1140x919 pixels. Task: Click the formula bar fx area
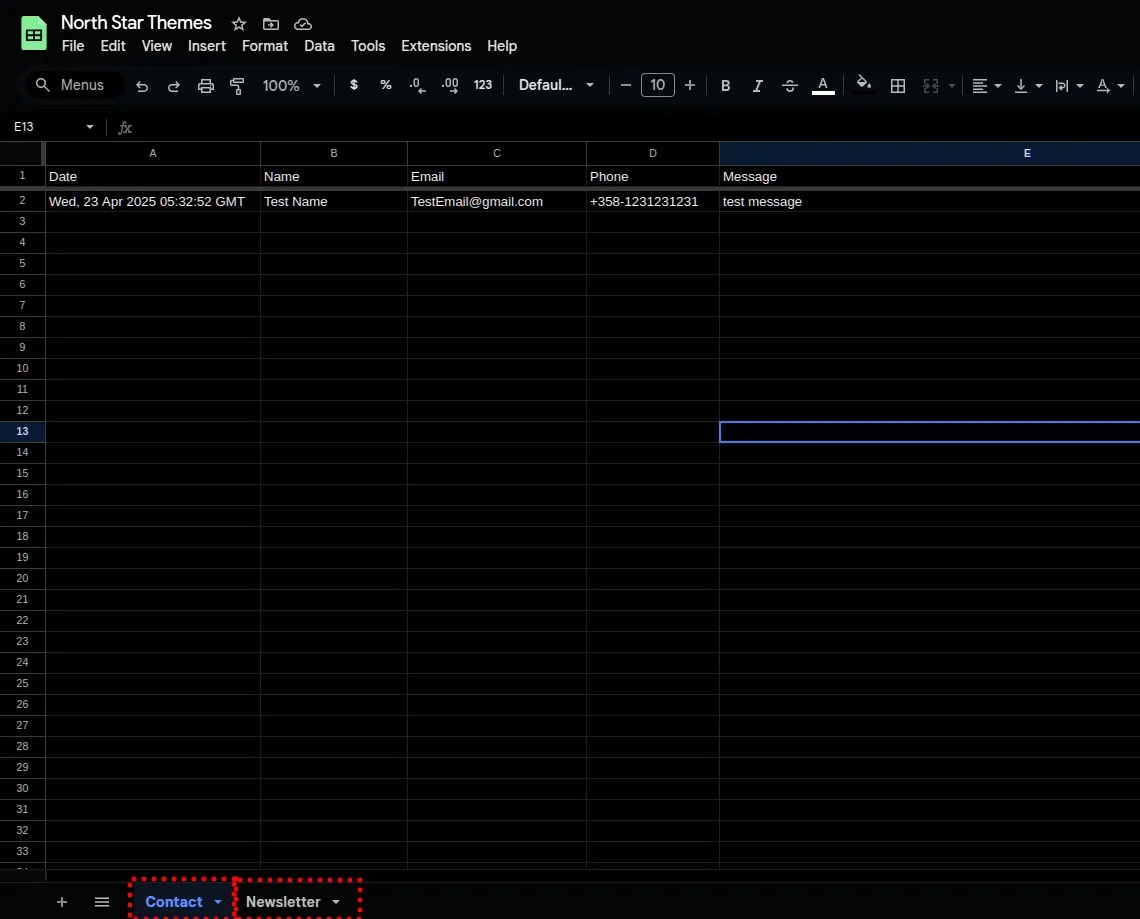125,127
